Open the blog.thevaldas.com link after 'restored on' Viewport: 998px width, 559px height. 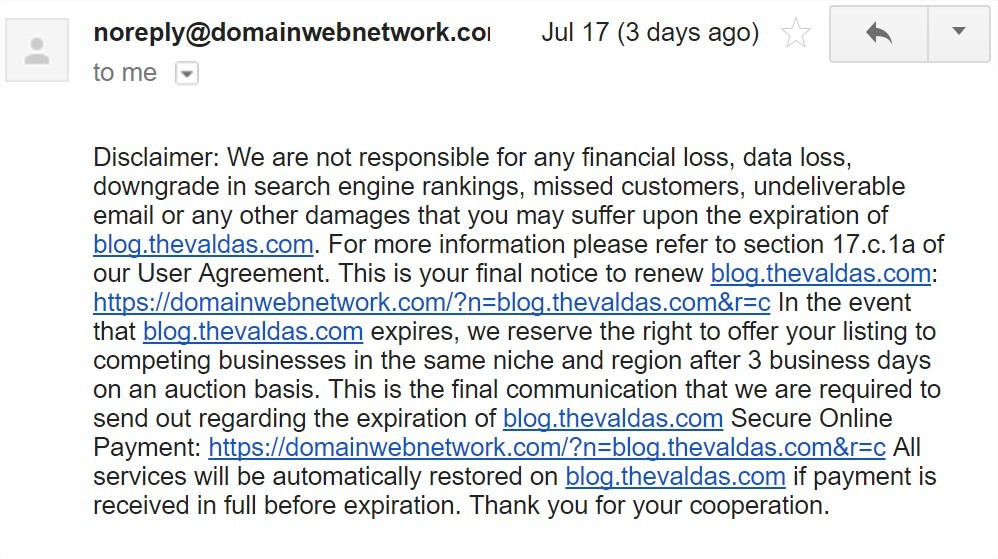point(675,476)
